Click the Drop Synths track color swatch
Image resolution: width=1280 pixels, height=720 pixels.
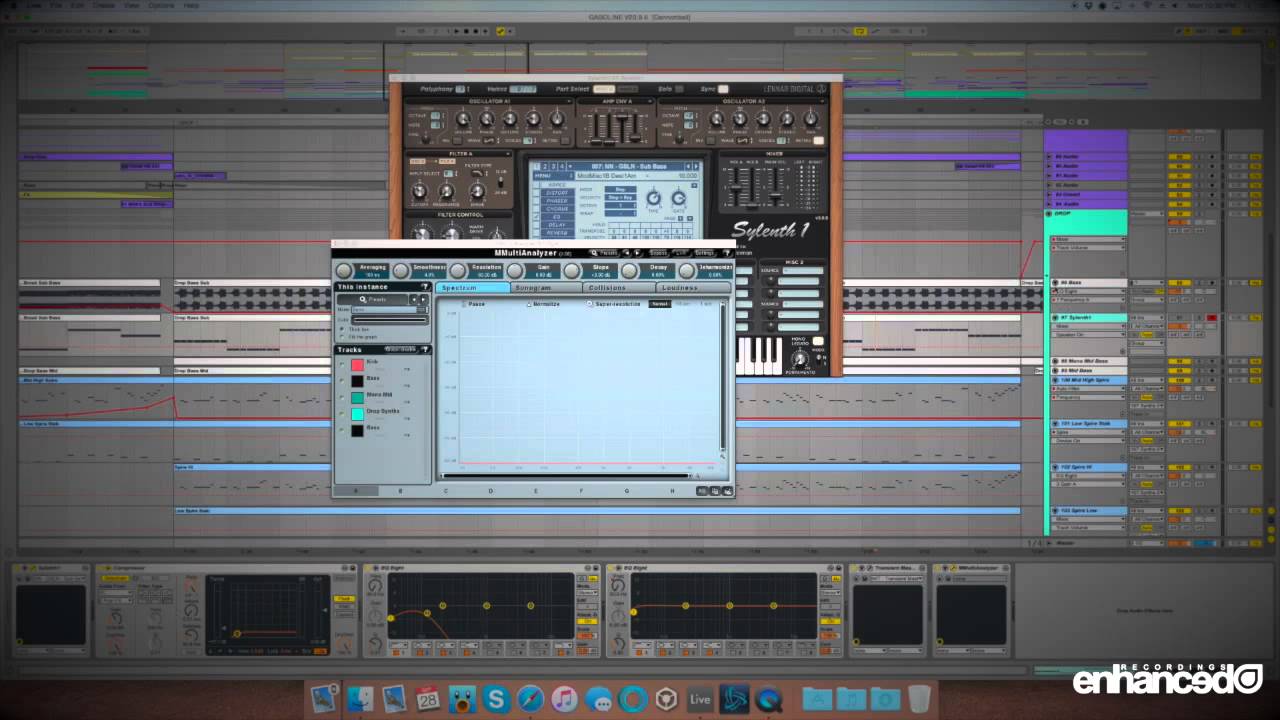coord(357,414)
